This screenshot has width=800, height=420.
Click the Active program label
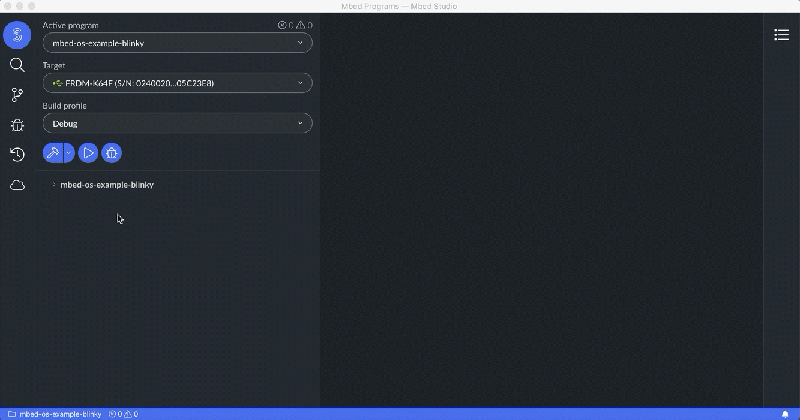coord(70,25)
